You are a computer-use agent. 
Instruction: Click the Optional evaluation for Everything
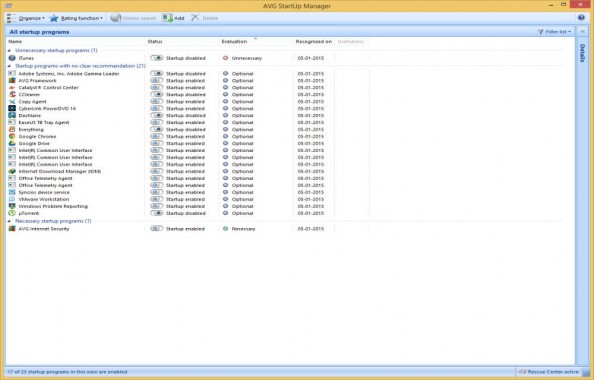[x=242, y=129]
